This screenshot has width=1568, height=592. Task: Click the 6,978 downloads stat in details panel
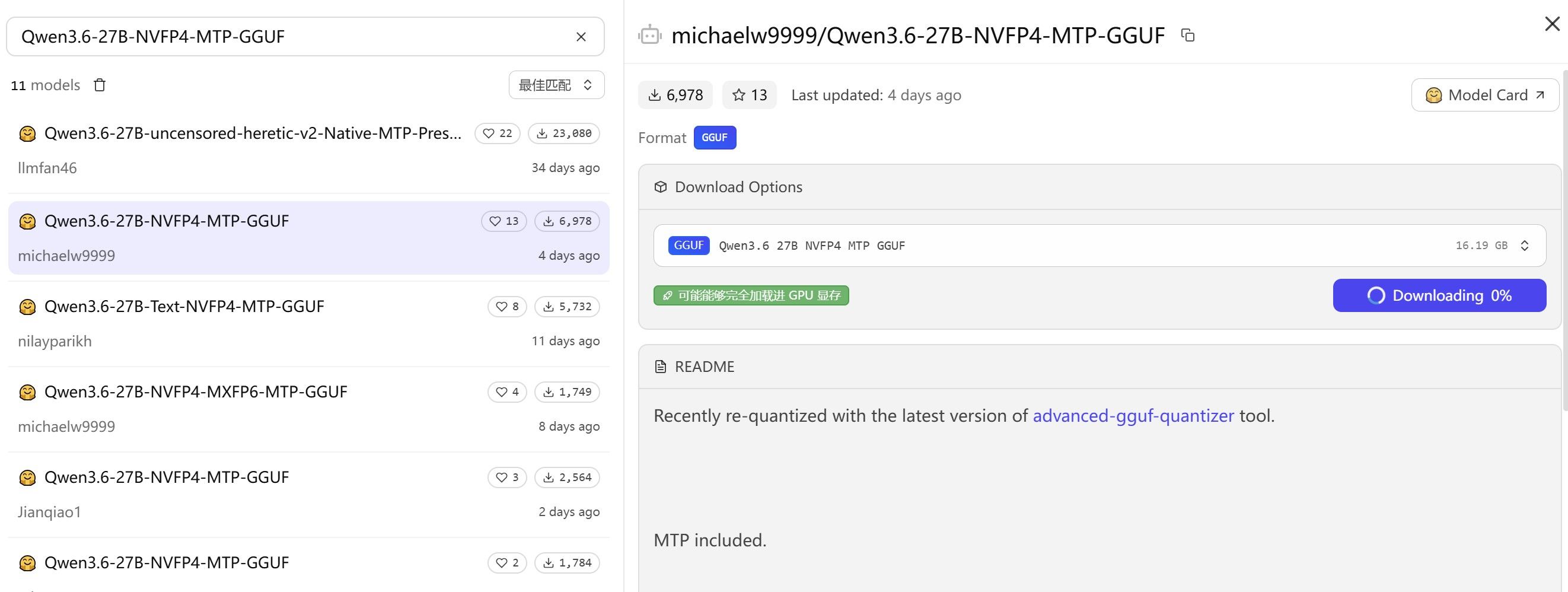coord(675,95)
